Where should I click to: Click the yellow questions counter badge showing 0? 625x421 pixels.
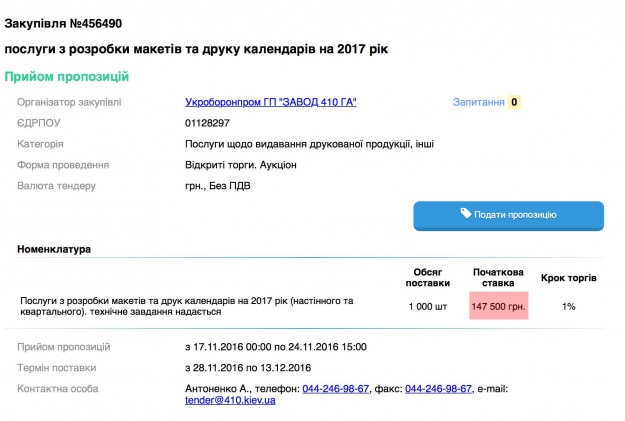514,102
